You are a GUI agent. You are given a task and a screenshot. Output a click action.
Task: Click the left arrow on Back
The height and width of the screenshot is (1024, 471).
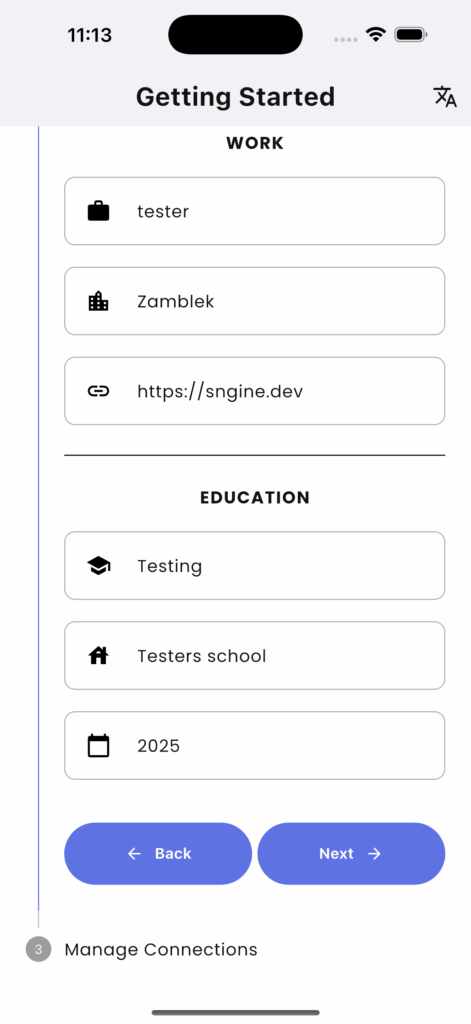click(134, 854)
